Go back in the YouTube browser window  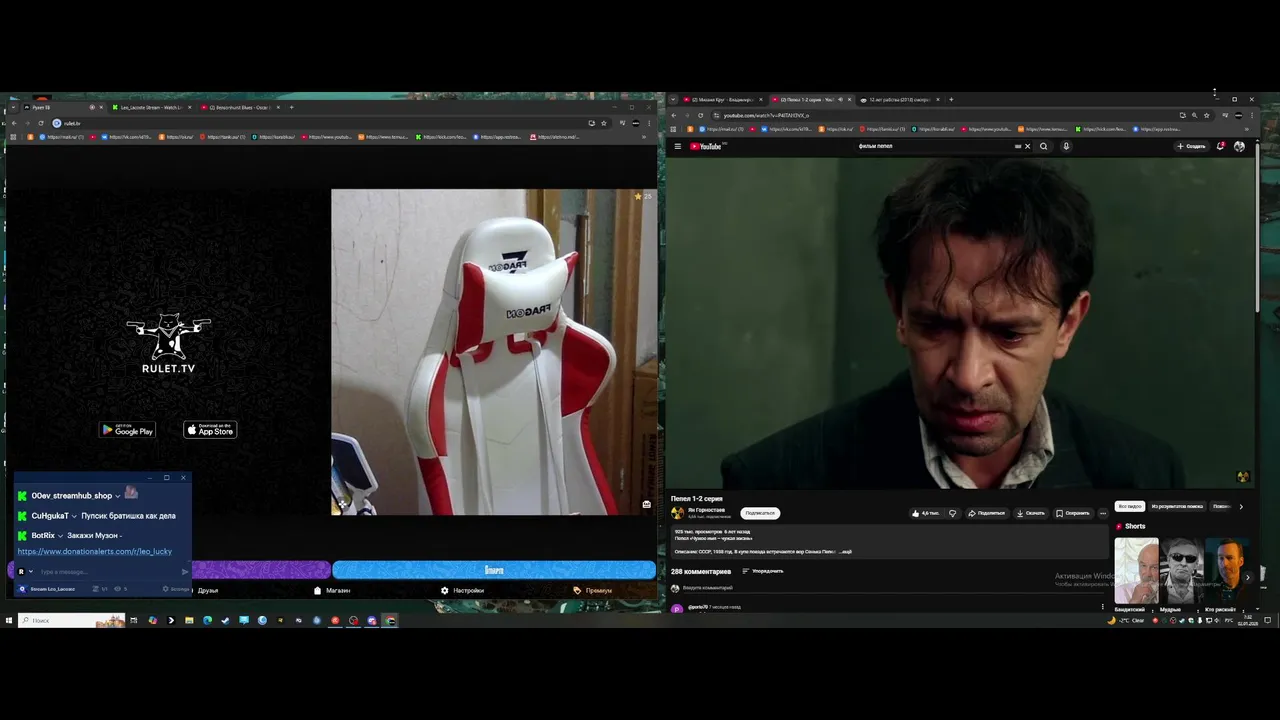pyautogui.click(x=673, y=115)
